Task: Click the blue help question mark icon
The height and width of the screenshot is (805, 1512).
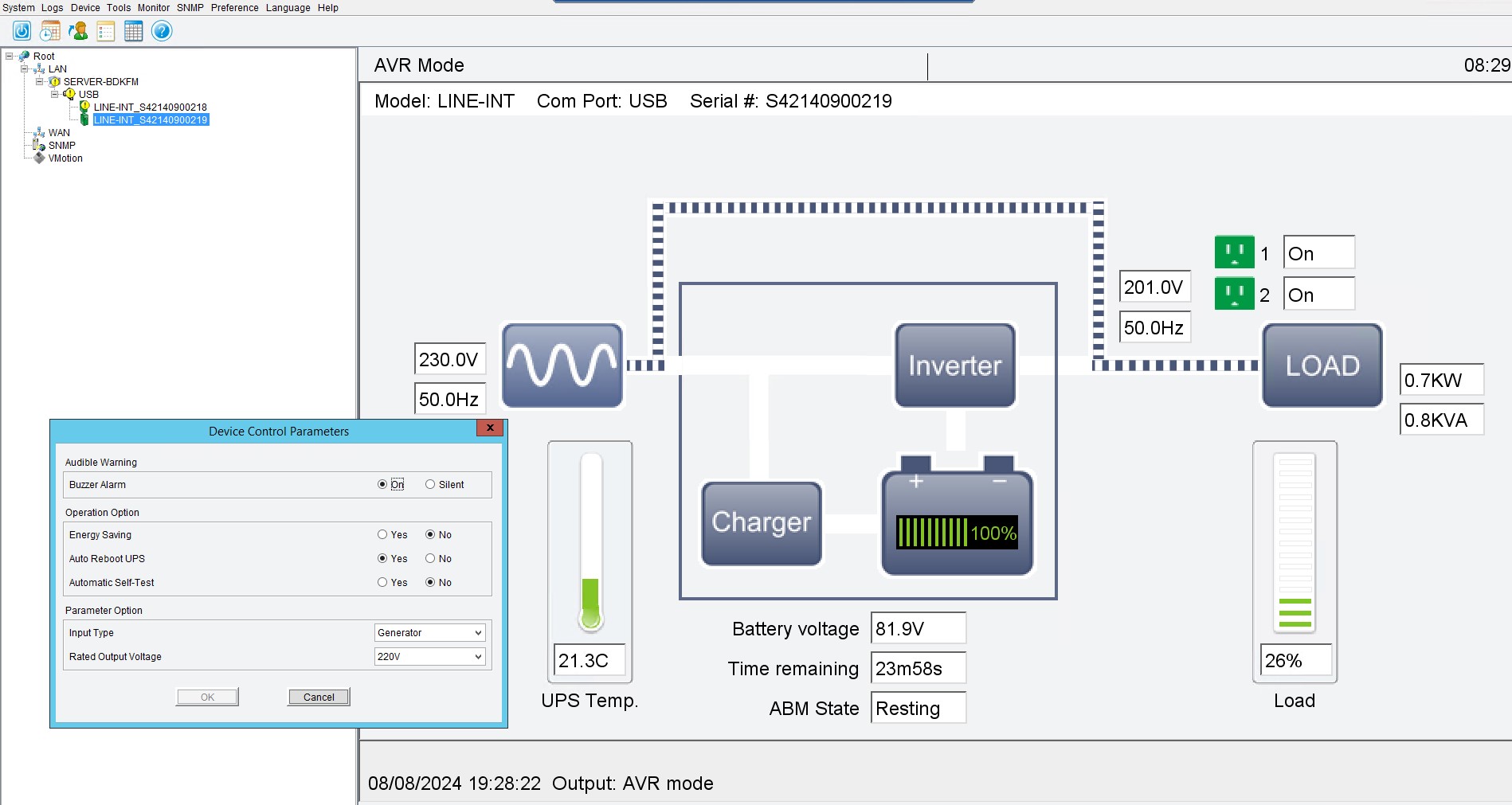Action: [x=162, y=31]
